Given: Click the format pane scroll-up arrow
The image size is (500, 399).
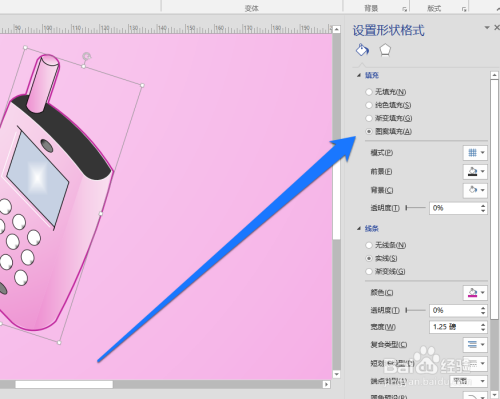Looking at the screenshot, I should pyautogui.click(x=494, y=75).
